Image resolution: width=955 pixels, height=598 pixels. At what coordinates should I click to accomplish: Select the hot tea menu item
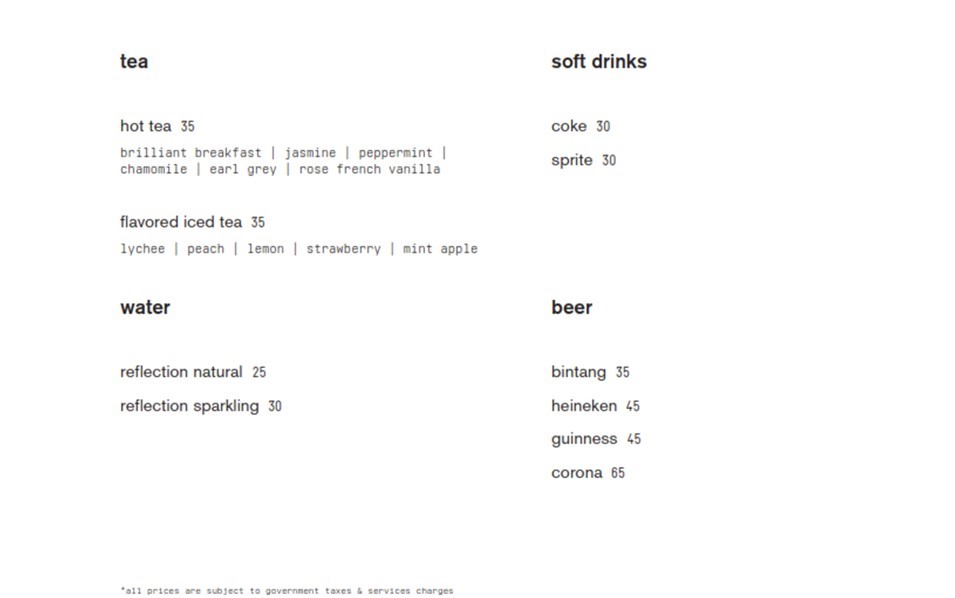[146, 126]
